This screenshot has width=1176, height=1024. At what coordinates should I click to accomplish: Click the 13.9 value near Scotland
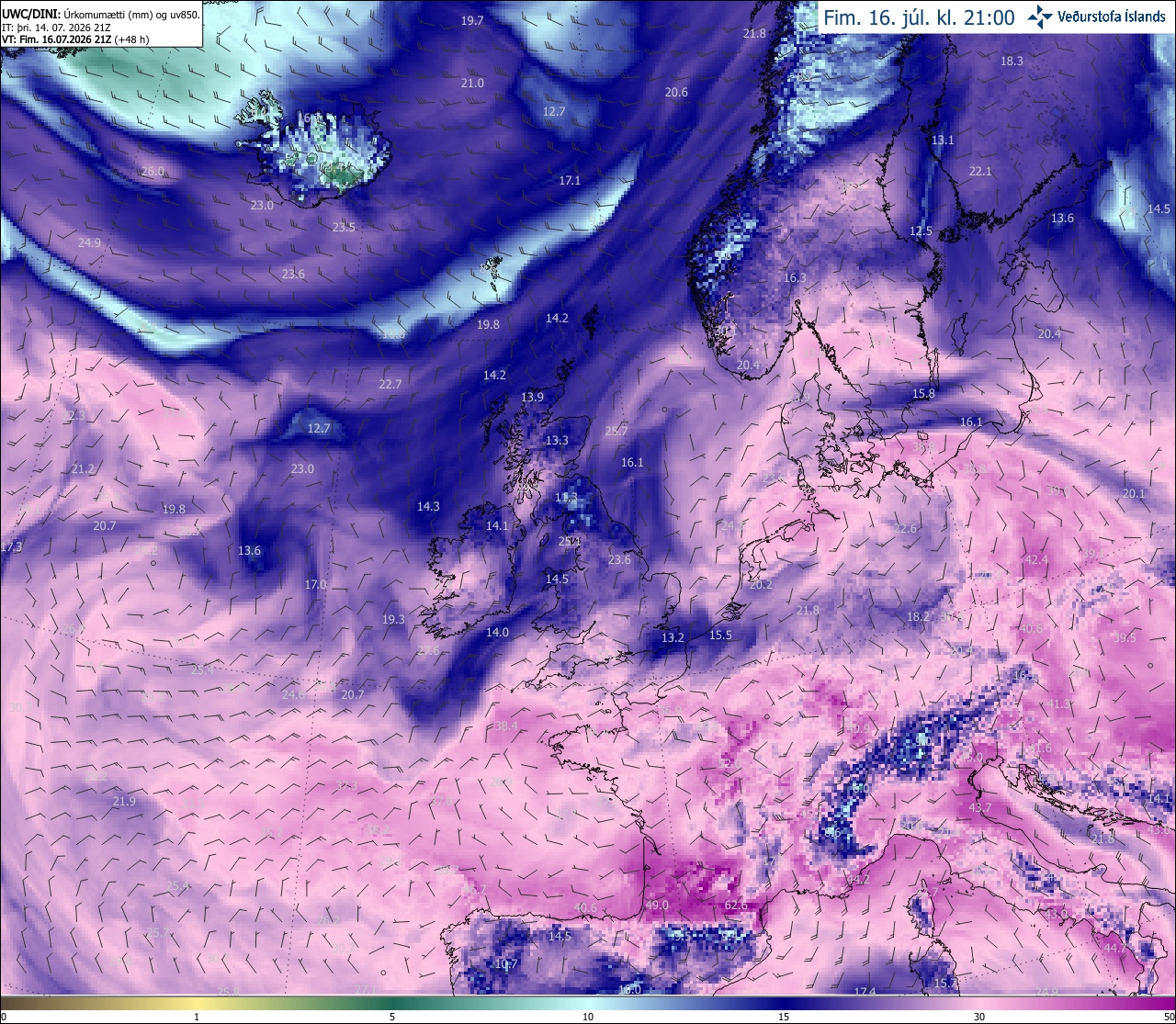click(x=532, y=397)
